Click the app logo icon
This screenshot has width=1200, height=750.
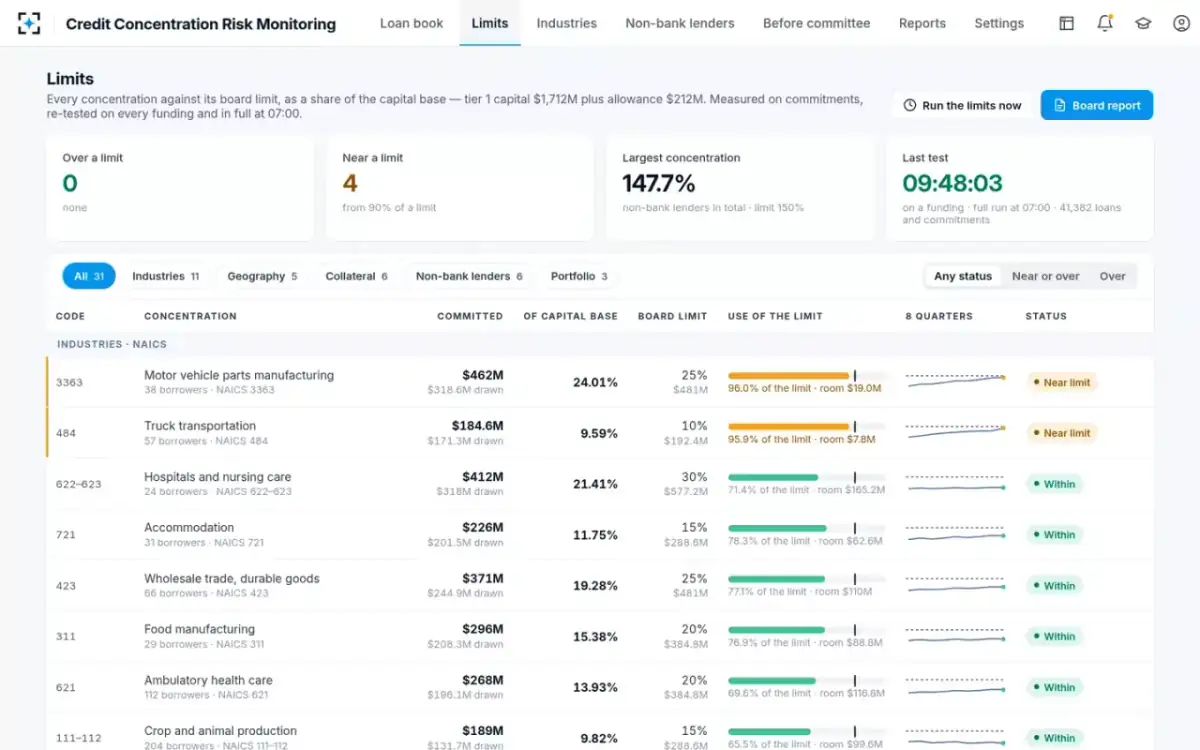click(x=29, y=23)
